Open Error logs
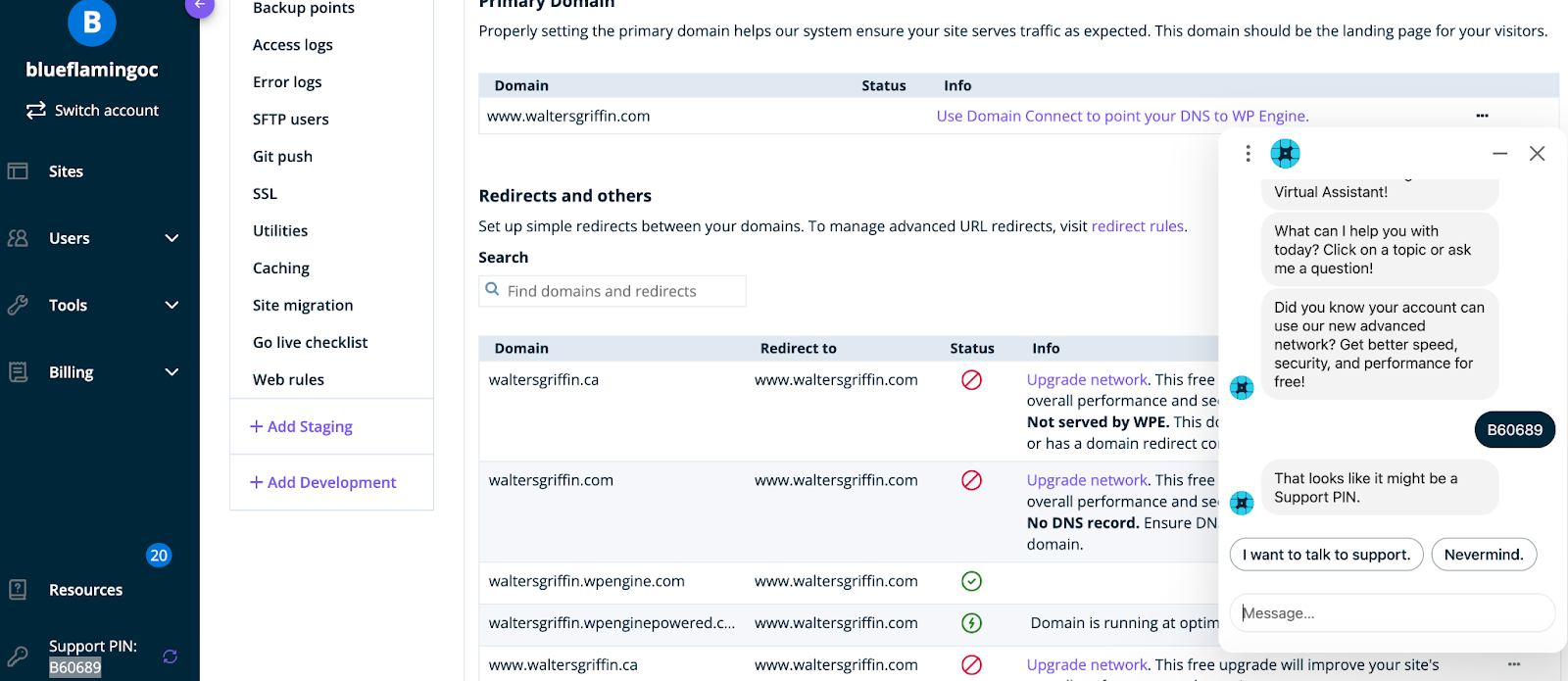 [287, 82]
